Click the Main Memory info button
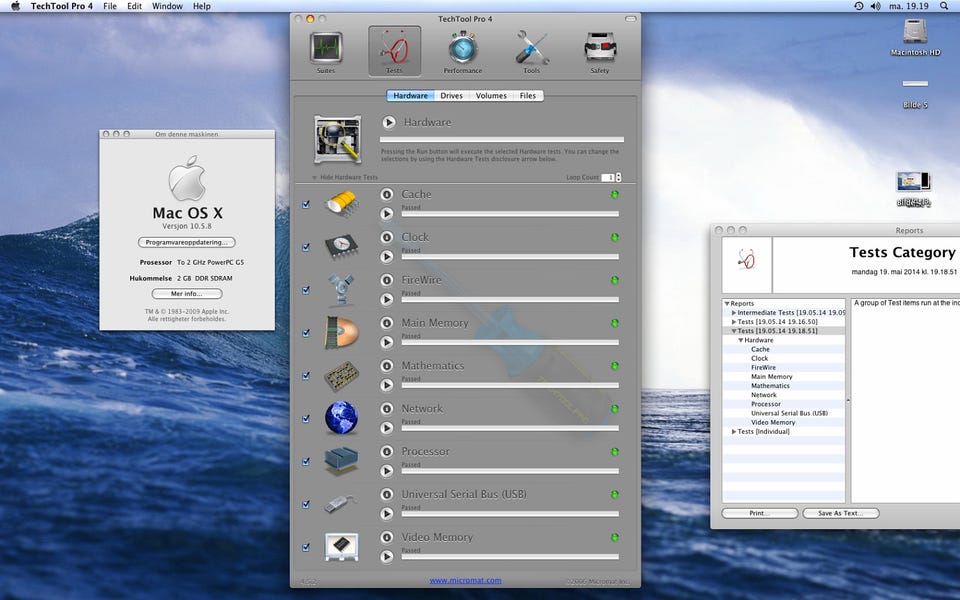 387,323
